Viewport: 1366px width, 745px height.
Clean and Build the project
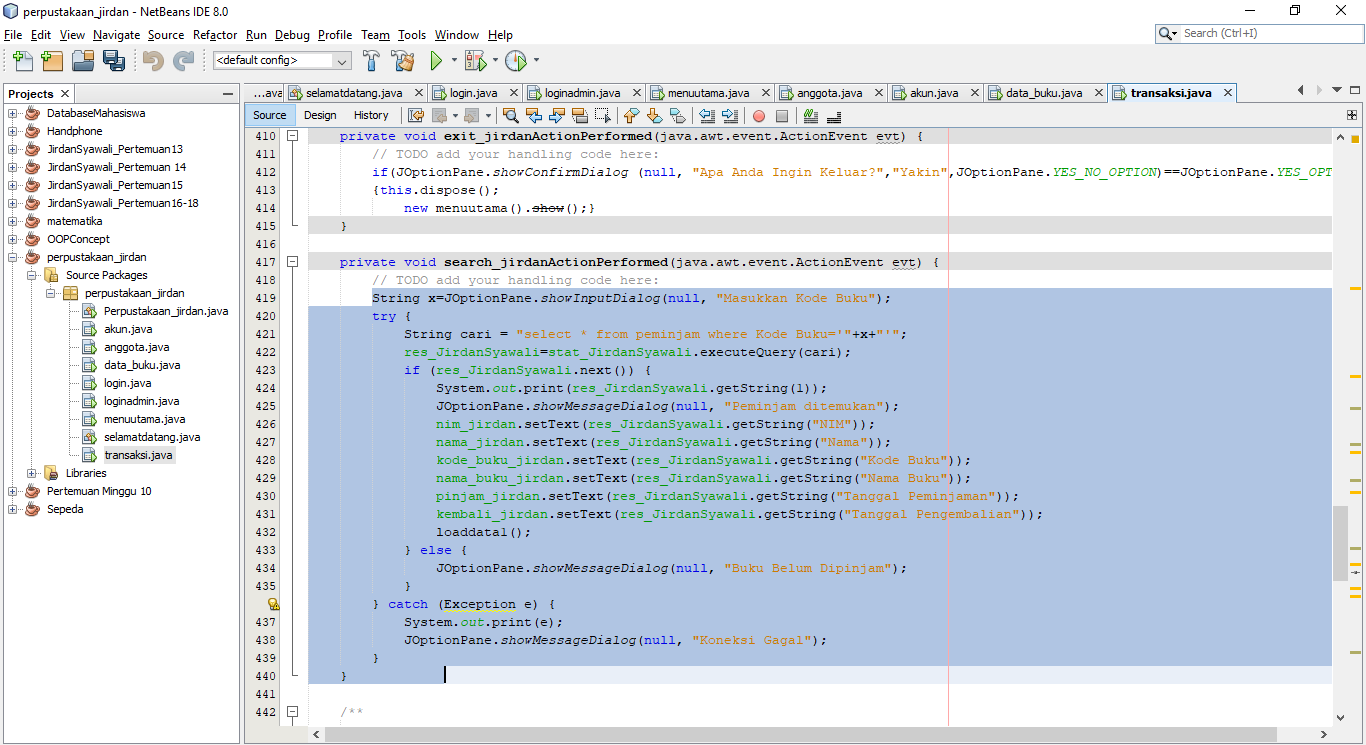click(x=402, y=62)
